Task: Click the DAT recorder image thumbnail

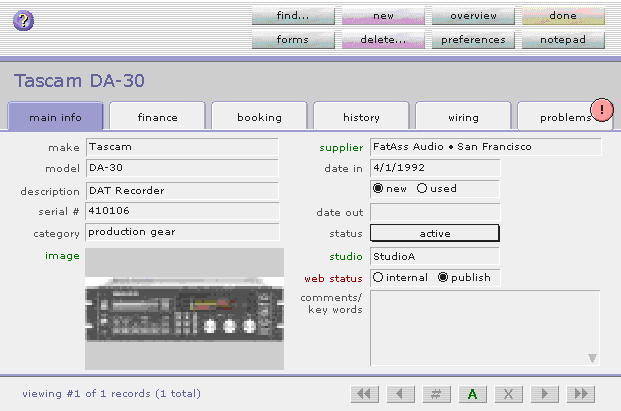Action: [x=185, y=309]
